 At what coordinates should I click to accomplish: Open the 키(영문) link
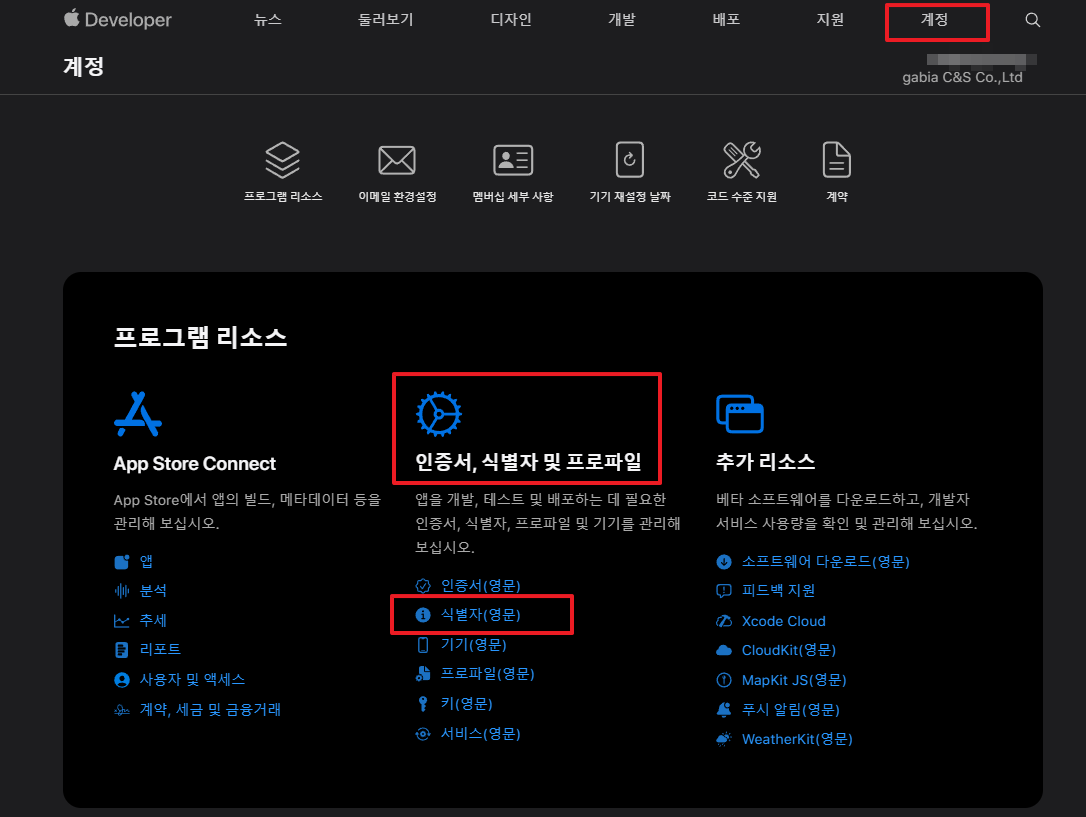tap(467, 703)
